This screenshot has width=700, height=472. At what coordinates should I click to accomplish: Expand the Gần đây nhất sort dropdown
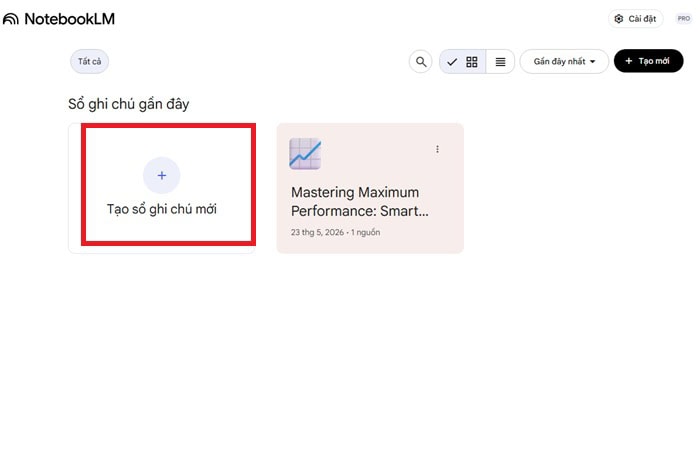(x=564, y=61)
